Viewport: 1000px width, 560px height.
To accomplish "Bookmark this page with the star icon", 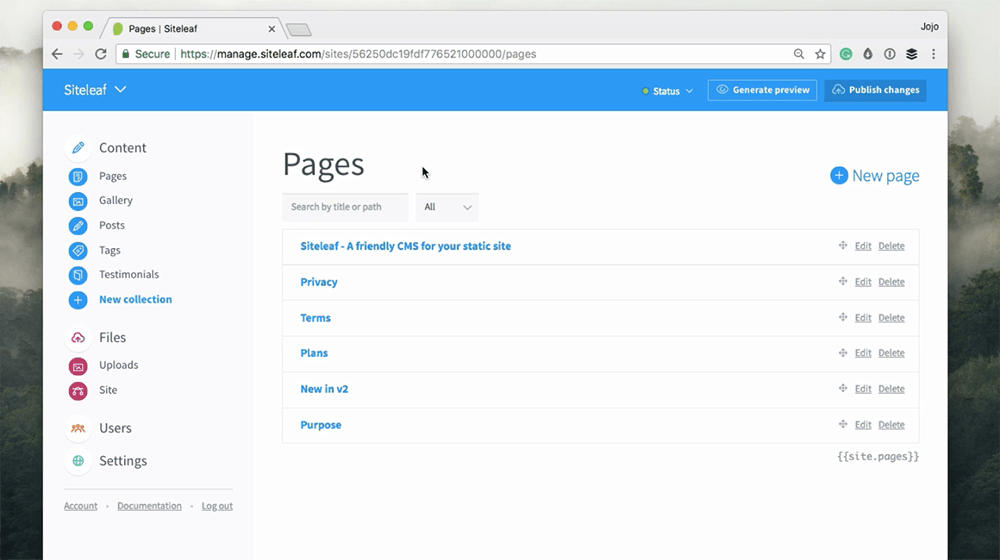I will [x=820, y=54].
